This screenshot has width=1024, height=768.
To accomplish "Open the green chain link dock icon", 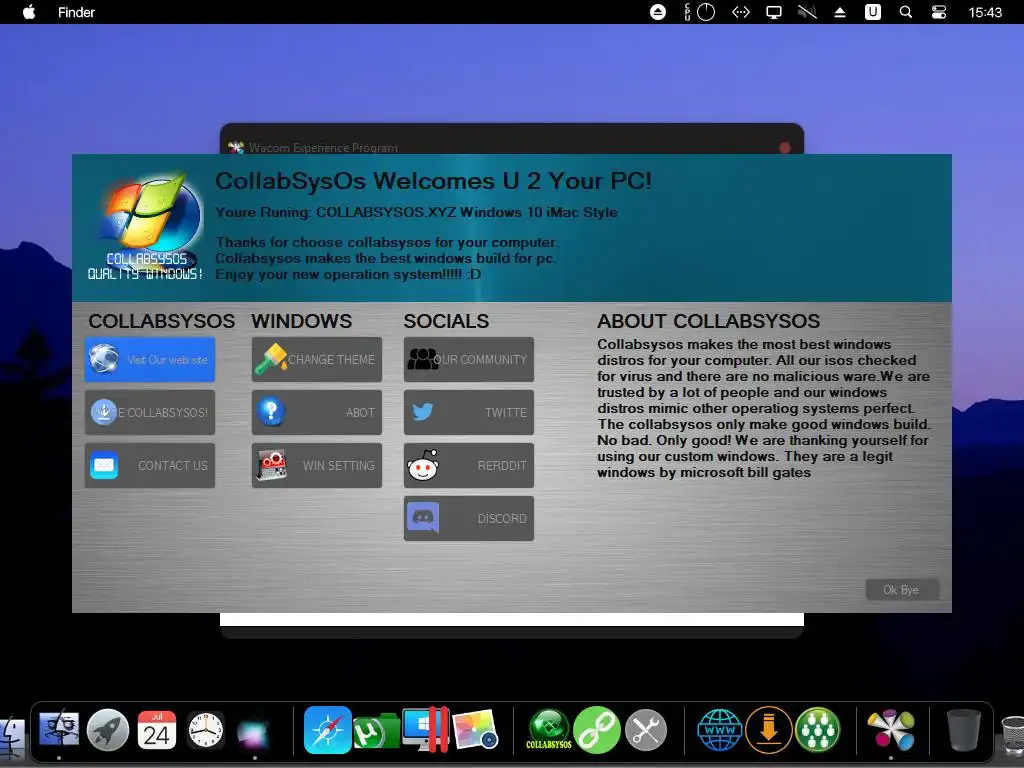I will [x=597, y=730].
